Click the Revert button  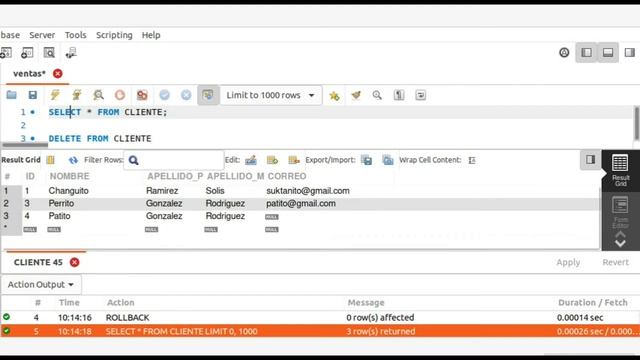(x=616, y=262)
